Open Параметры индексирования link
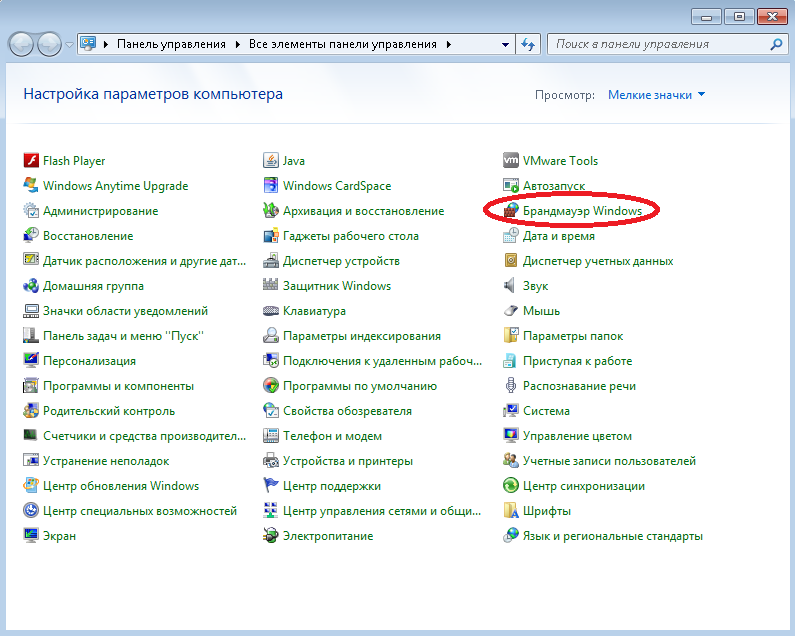795x636 pixels. click(x=362, y=336)
